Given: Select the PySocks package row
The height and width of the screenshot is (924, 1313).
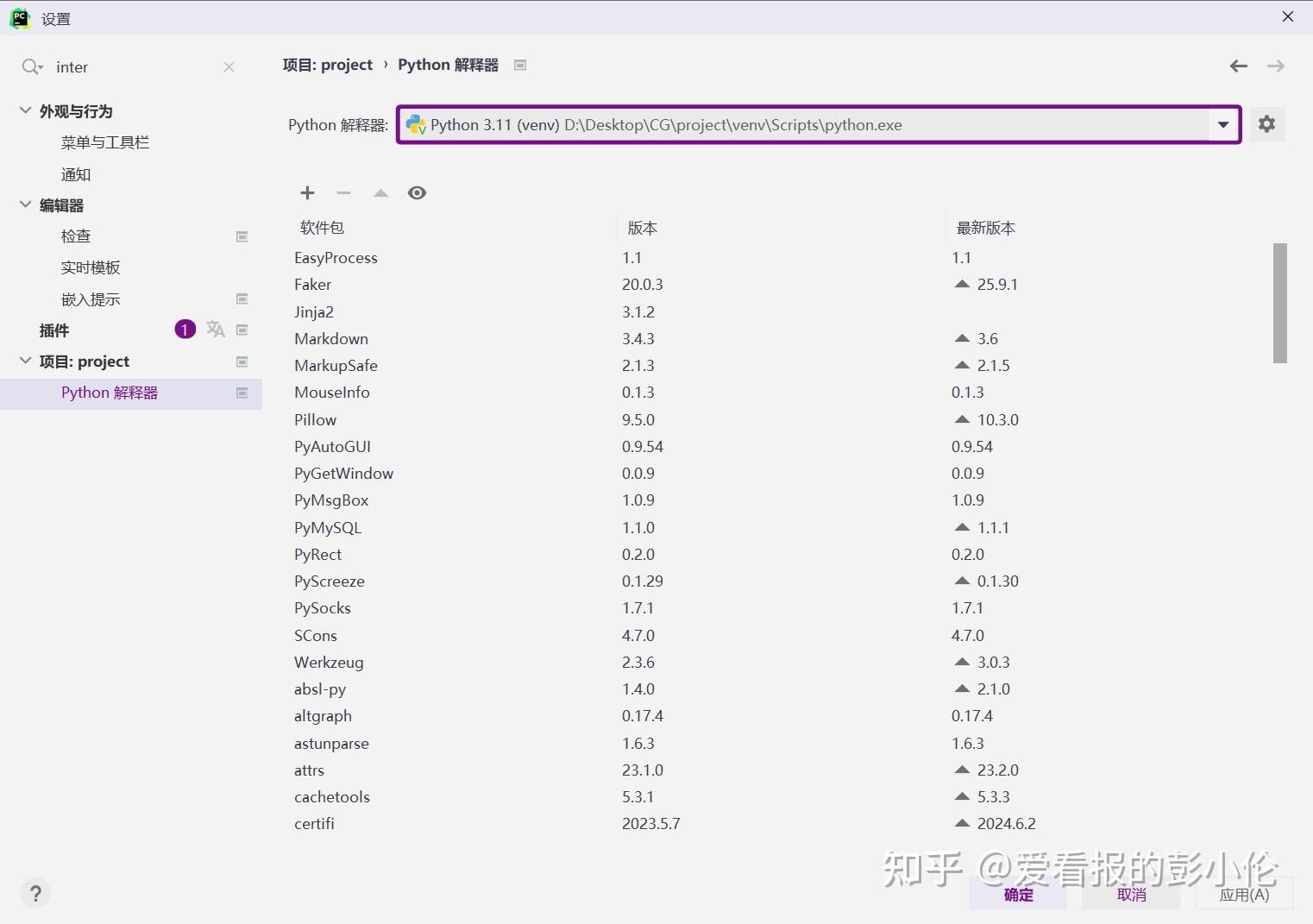Looking at the screenshot, I should click(780, 607).
